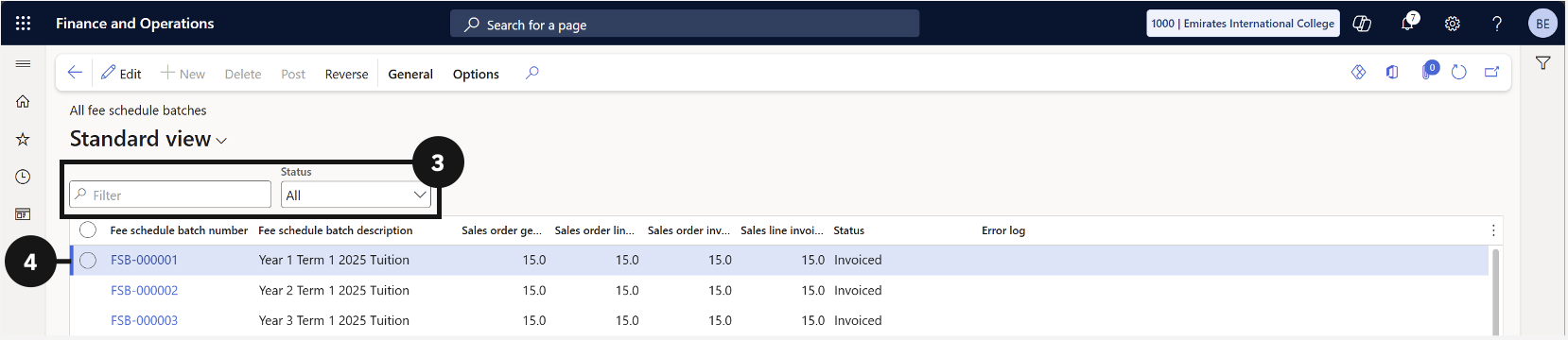Open the attachments icon with 0 badge
Image resolution: width=1568 pixels, height=340 pixels.
coord(1429,71)
